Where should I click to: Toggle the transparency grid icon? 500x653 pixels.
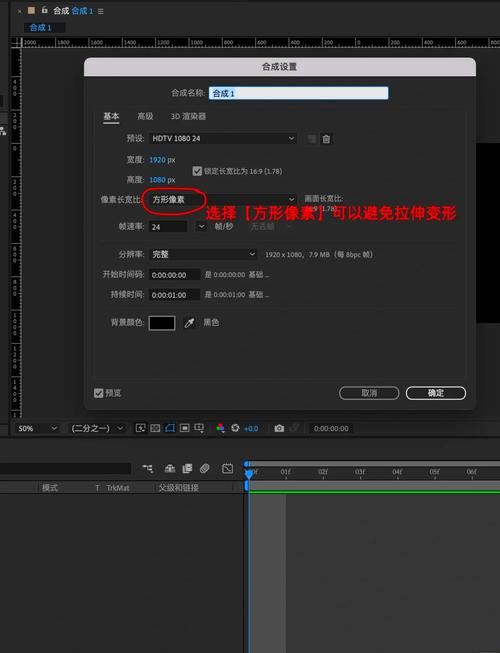point(155,428)
